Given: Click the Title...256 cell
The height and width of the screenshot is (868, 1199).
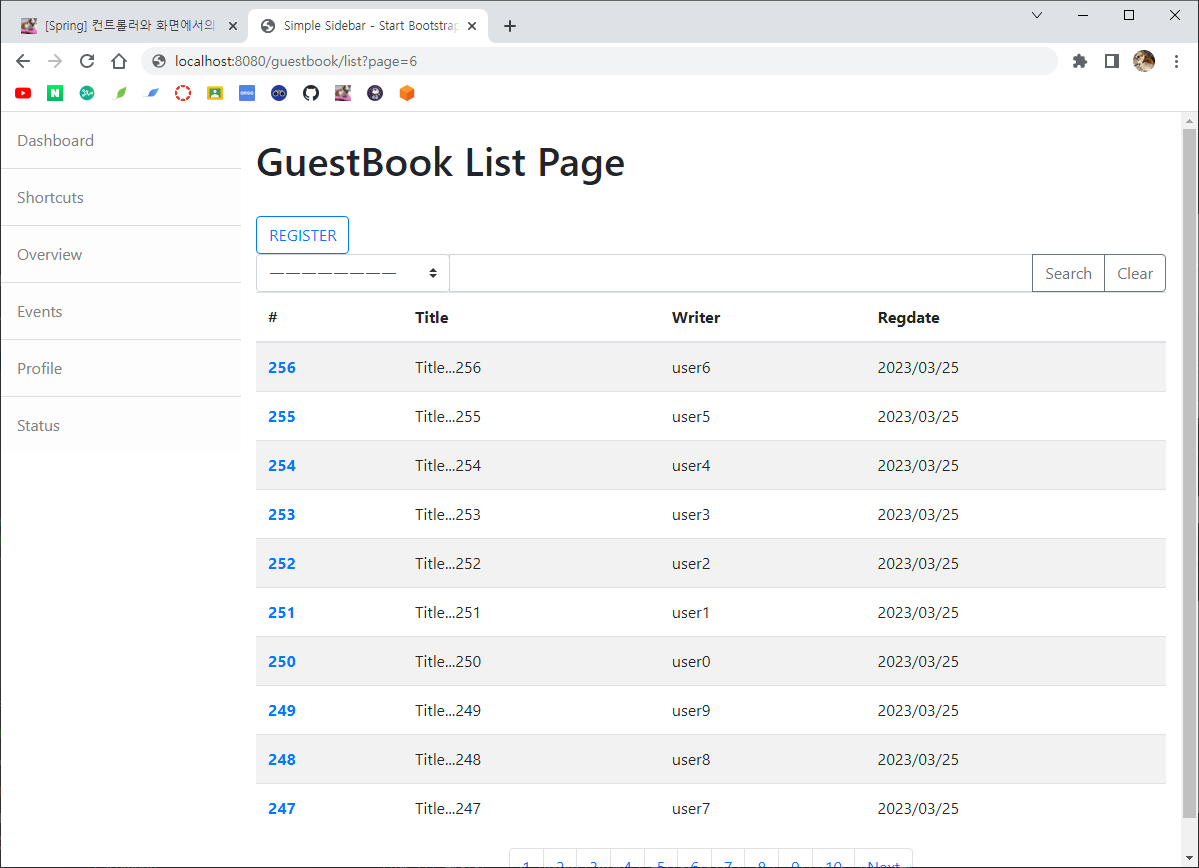Looking at the screenshot, I should 448,368.
